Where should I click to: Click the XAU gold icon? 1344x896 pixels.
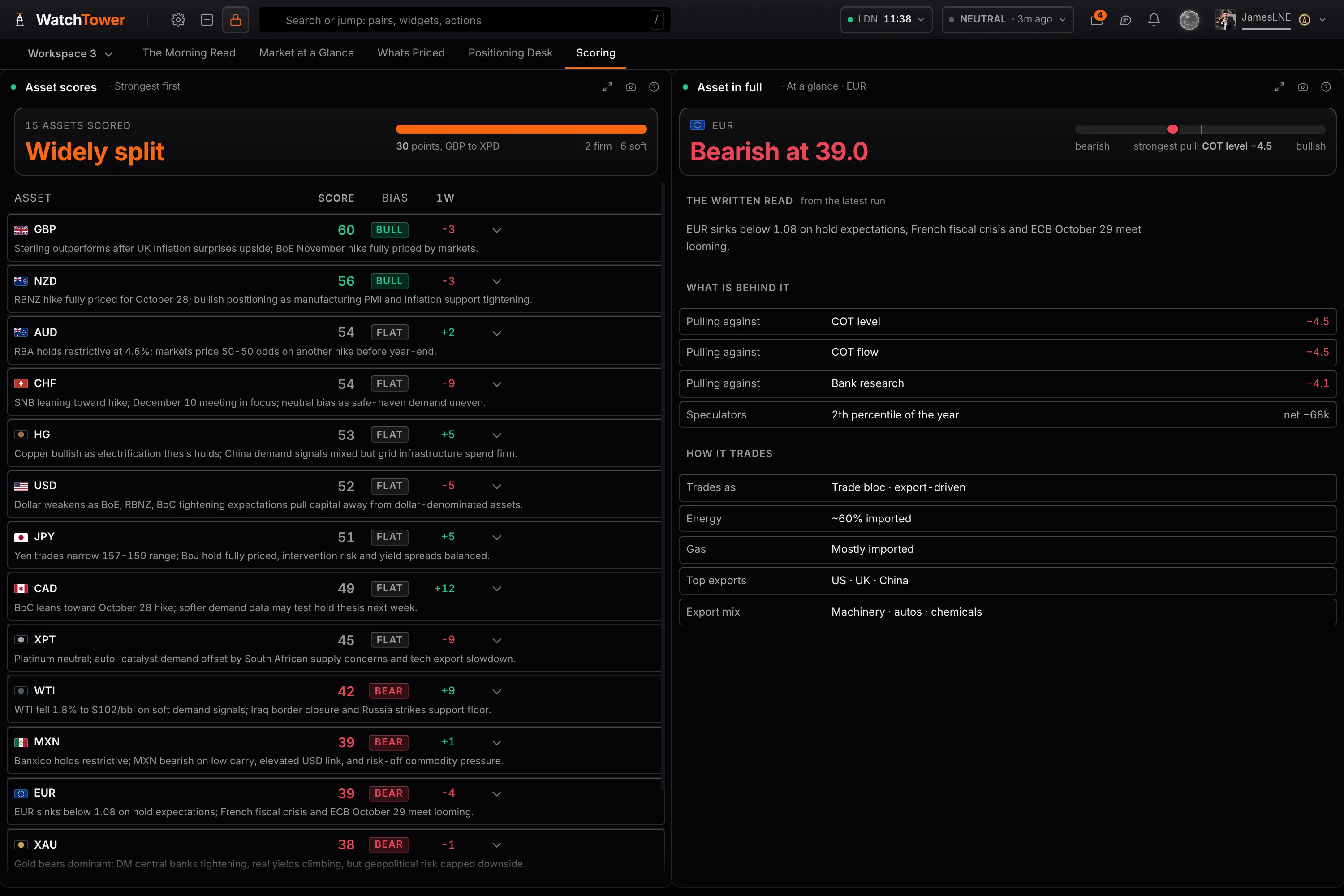pyautogui.click(x=21, y=844)
